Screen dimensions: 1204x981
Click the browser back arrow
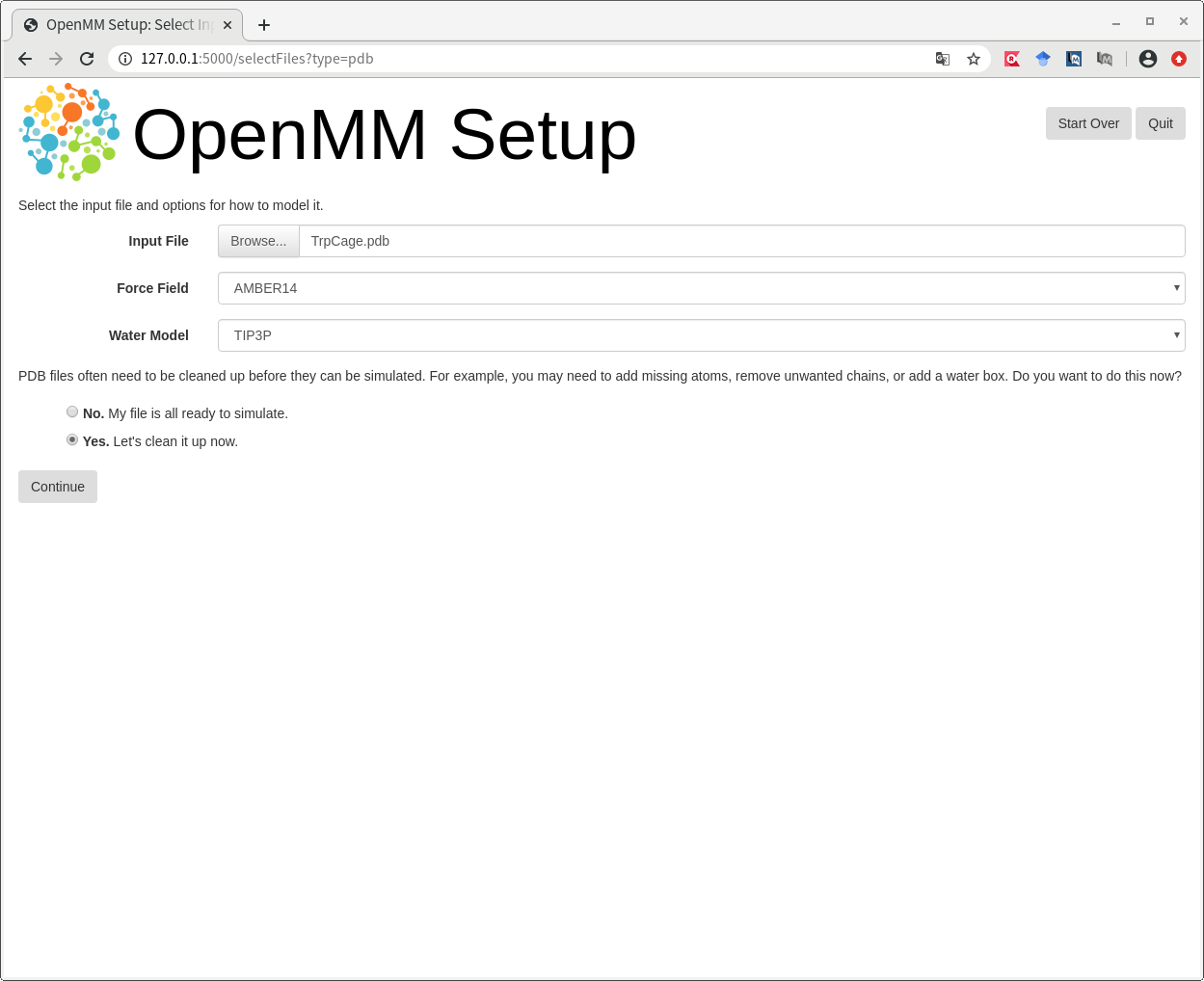click(25, 59)
